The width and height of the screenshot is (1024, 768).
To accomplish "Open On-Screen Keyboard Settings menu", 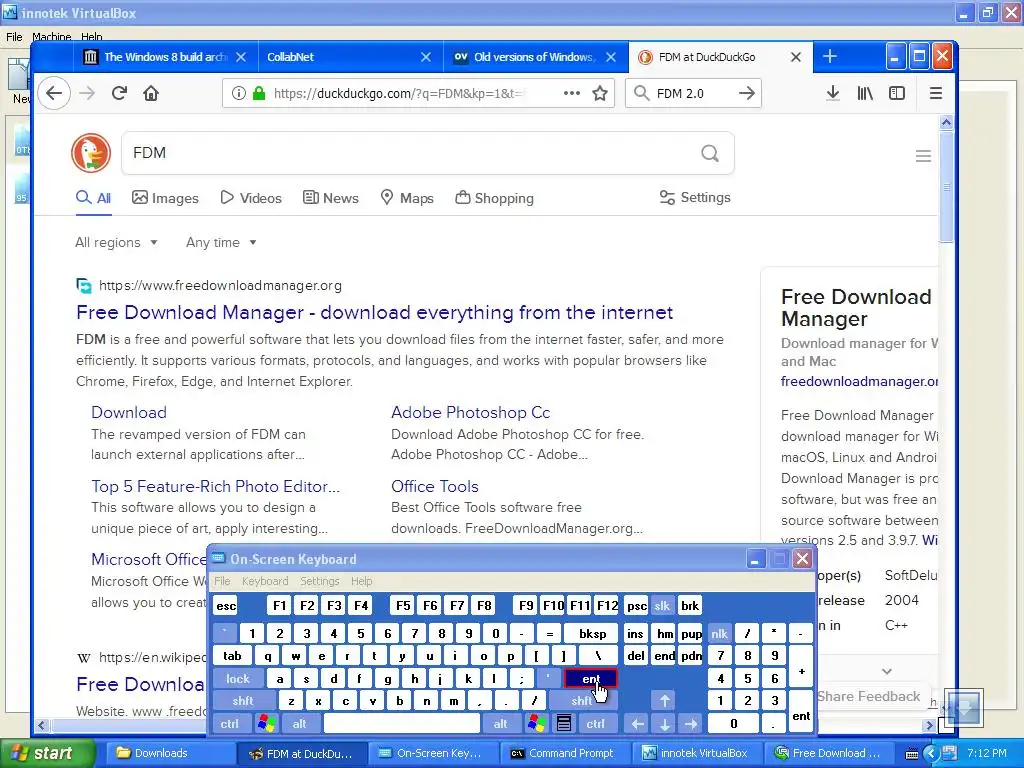I will coord(319,581).
